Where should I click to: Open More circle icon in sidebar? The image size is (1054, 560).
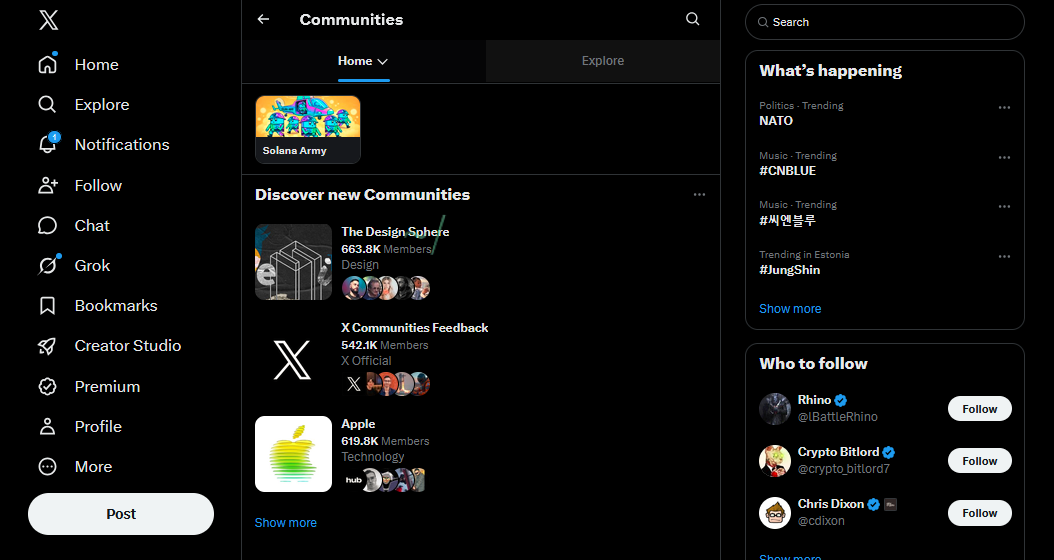[x=47, y=467]
